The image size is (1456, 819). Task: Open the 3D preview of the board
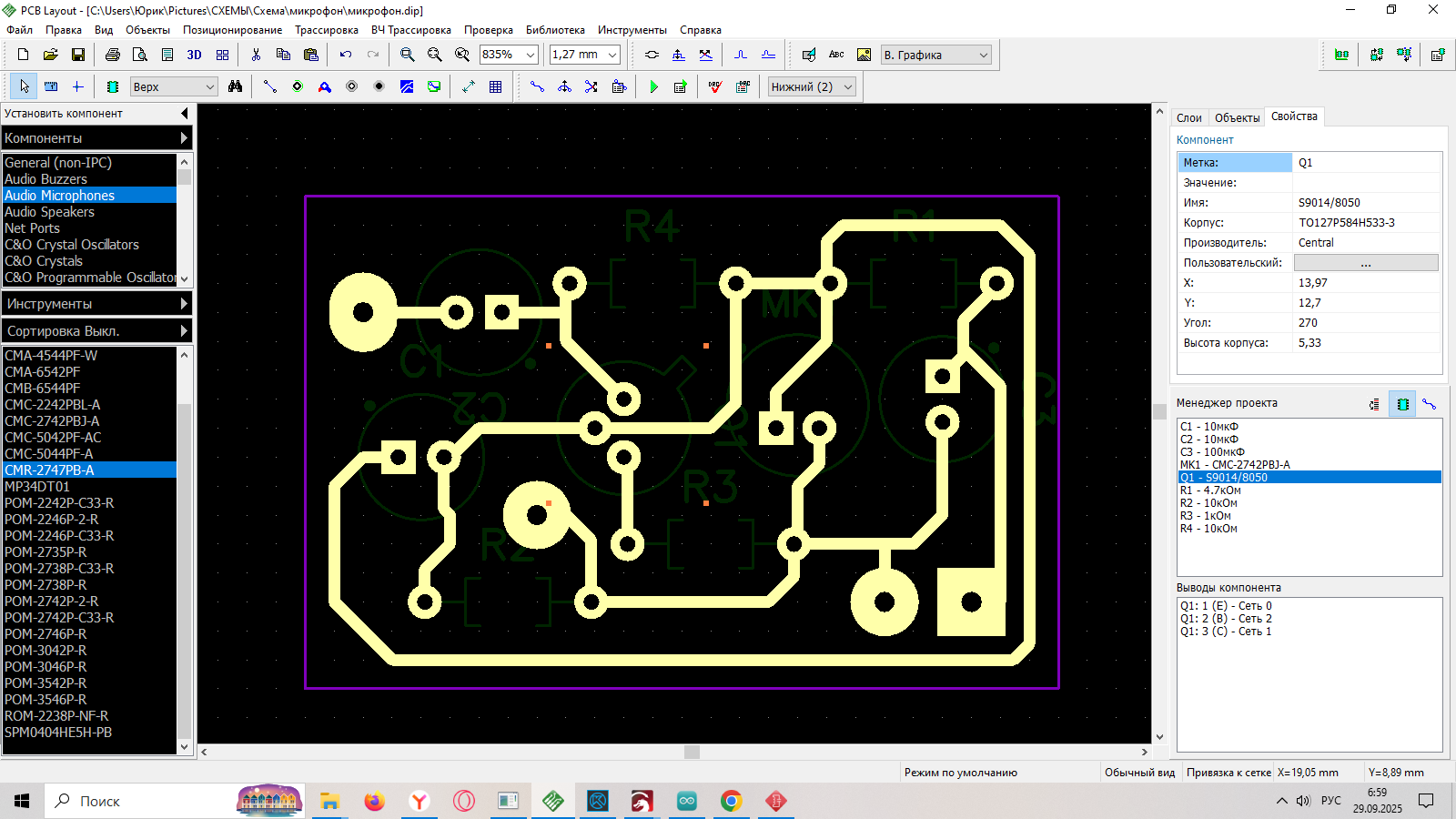[194, 55]
